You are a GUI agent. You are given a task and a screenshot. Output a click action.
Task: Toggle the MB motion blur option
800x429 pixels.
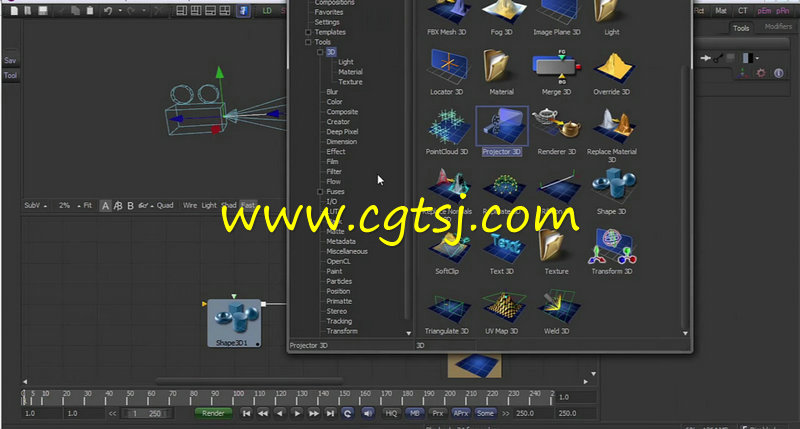[414, 413]
